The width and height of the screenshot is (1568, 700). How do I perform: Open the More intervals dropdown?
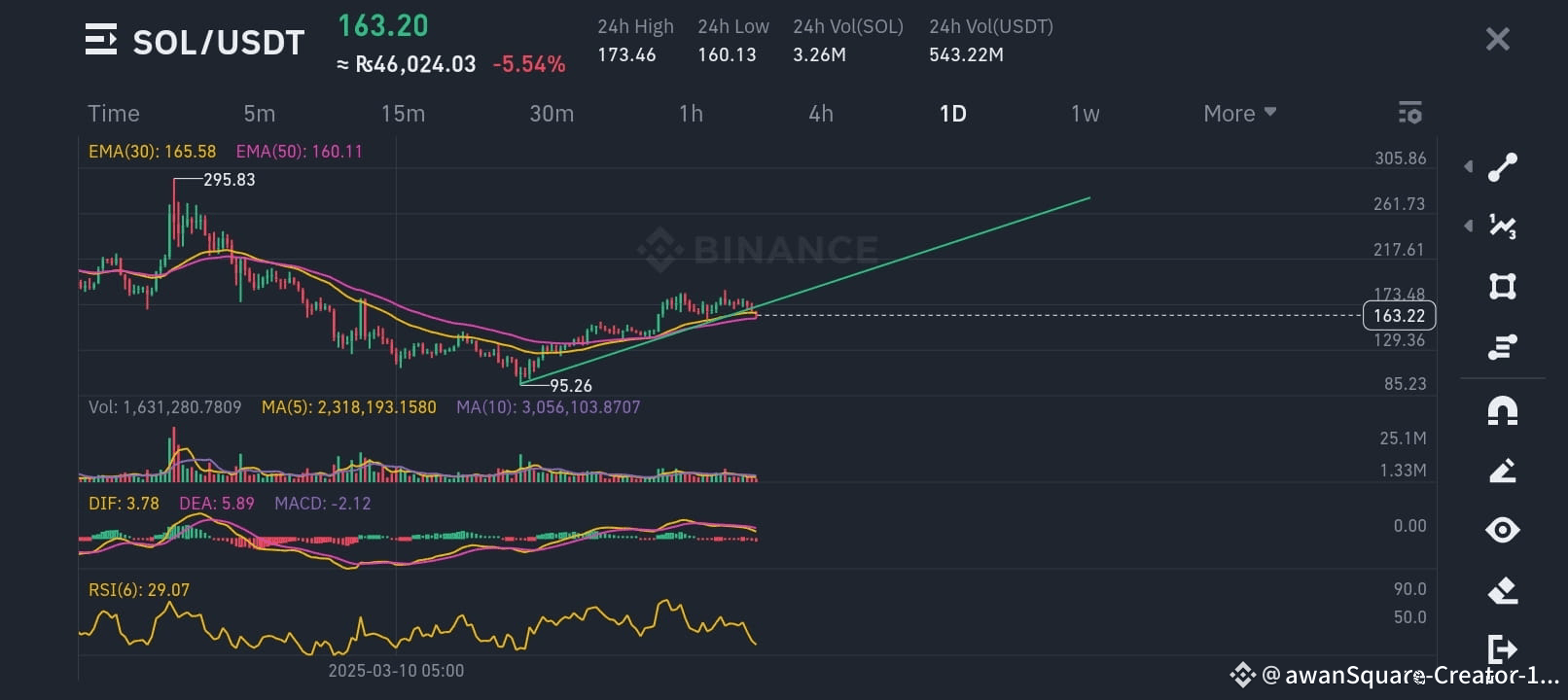point(1239,114)
